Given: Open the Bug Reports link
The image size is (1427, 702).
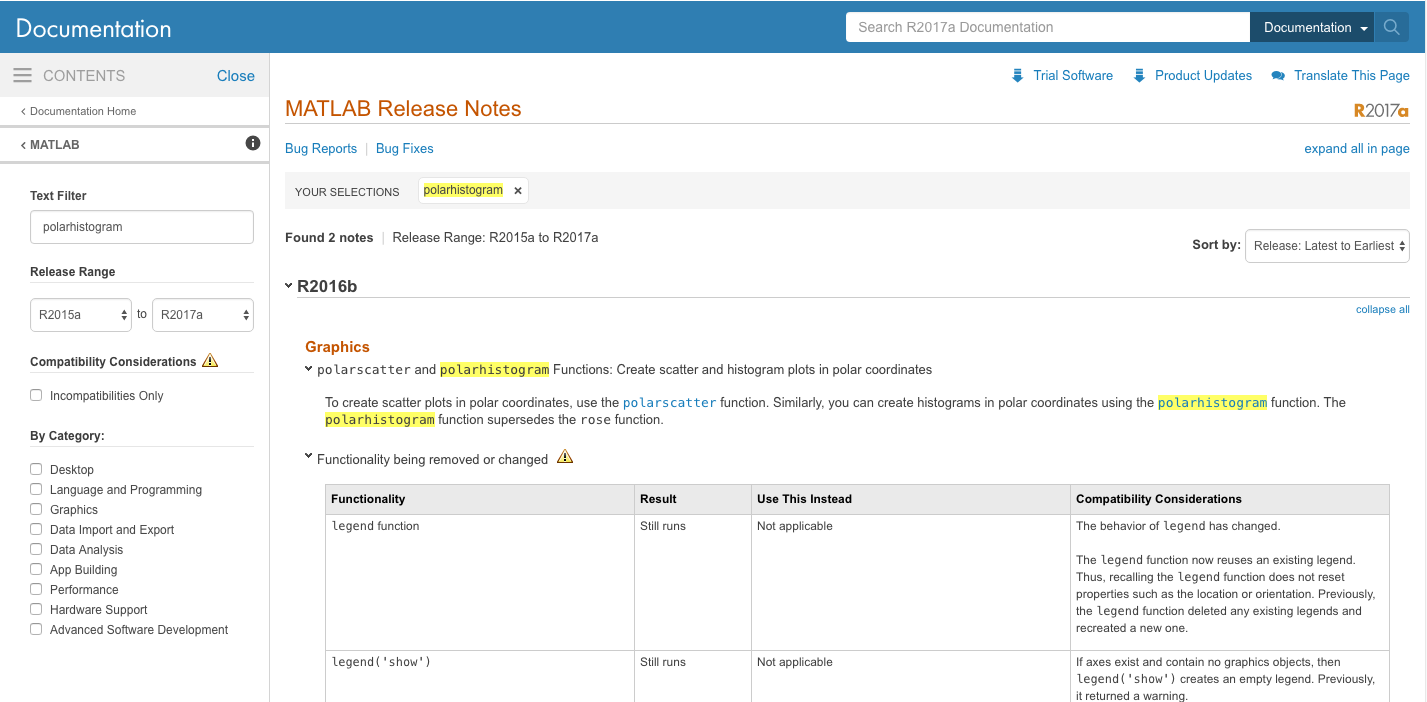Looking at the screenshot, I should tap(321, 148).
